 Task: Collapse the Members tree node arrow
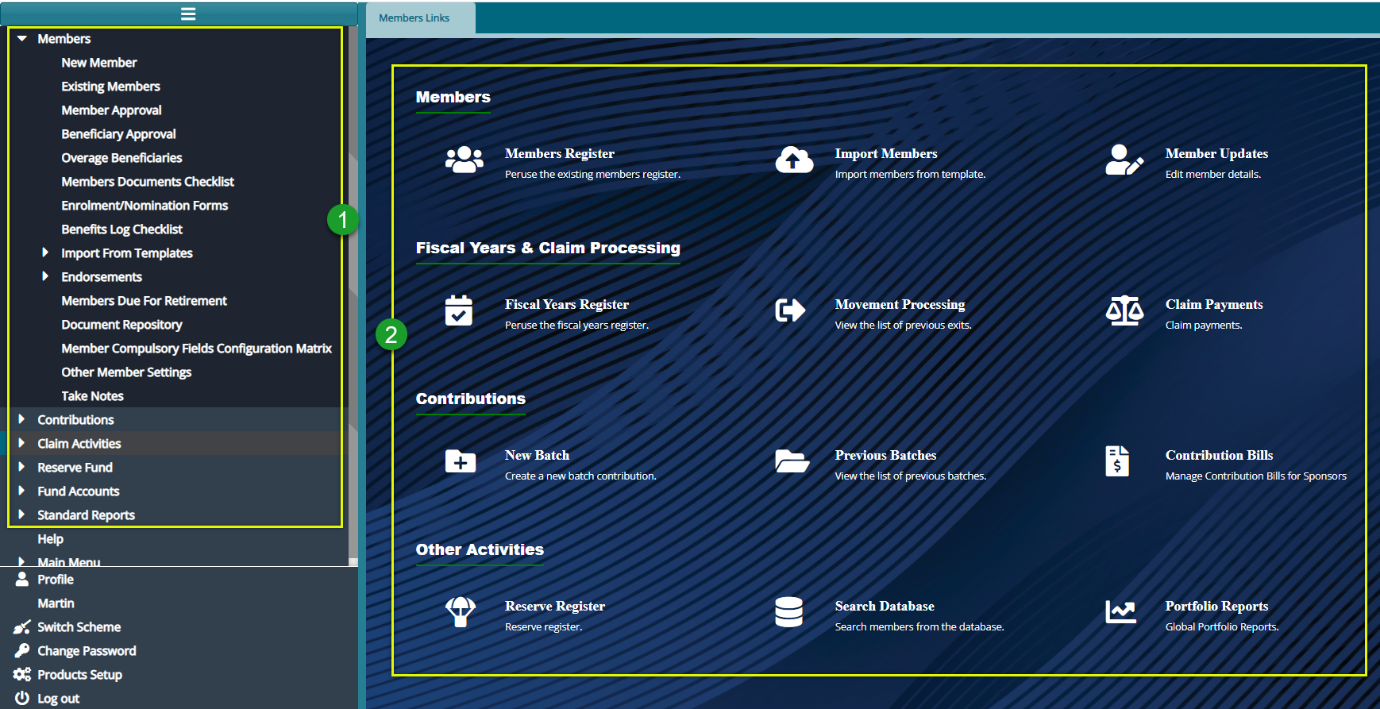click(x=21, y=38)
